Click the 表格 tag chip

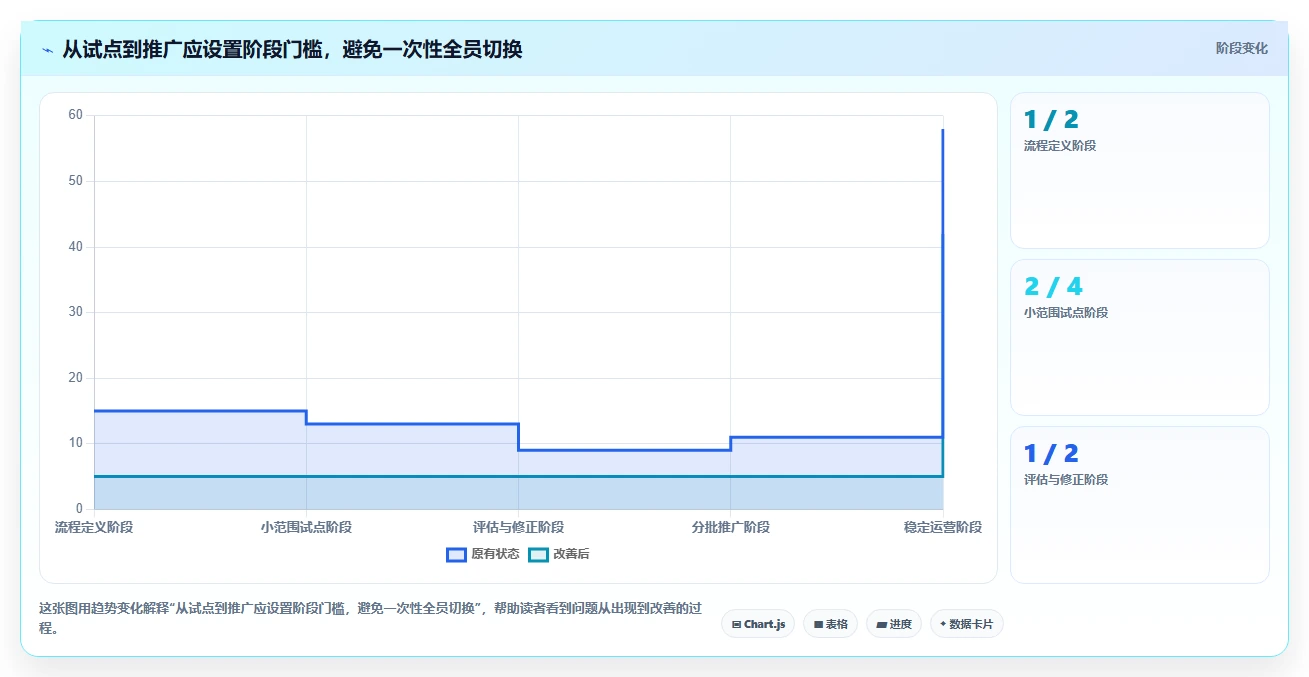pos(830,624)
